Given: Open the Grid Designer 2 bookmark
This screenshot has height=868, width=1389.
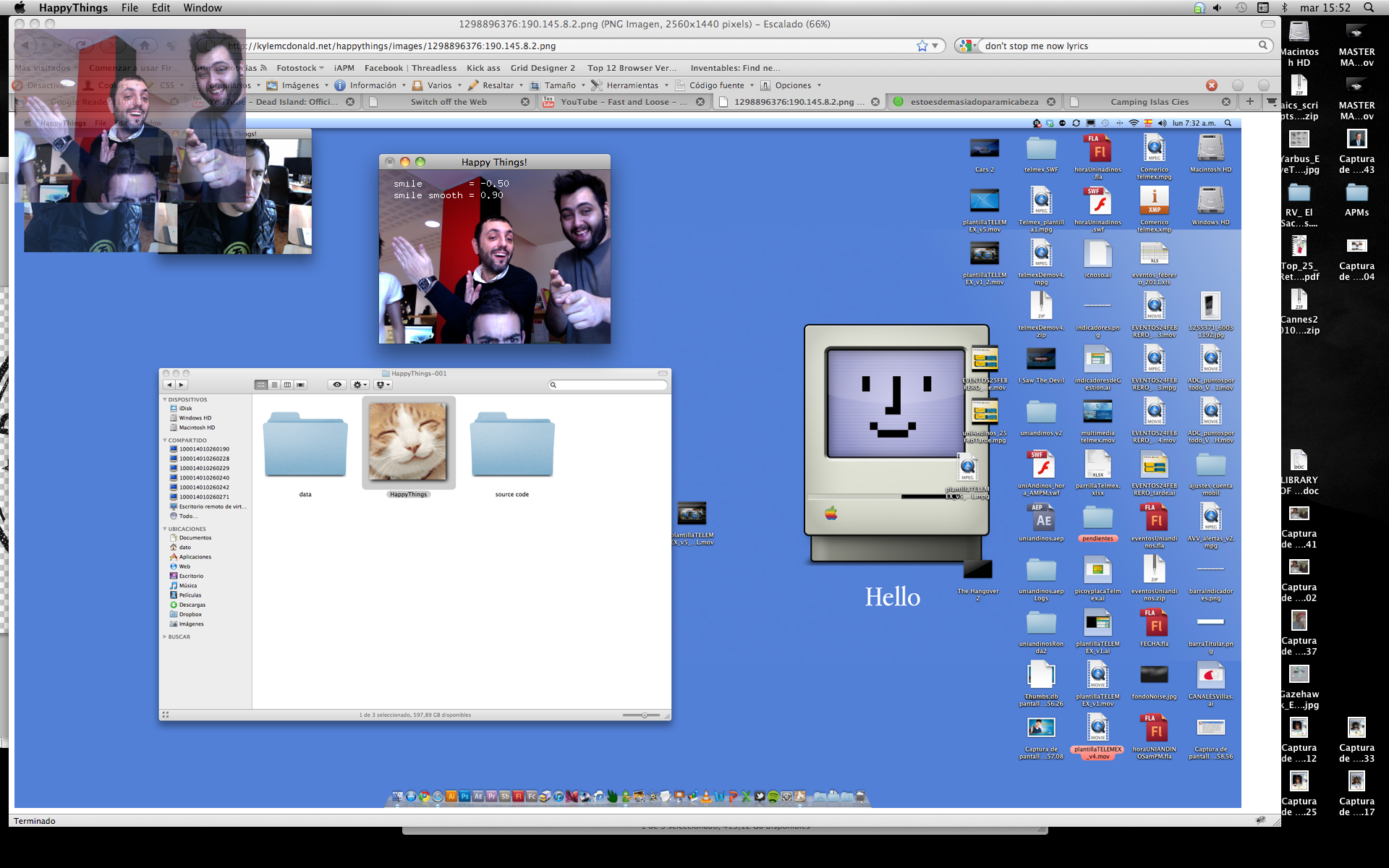Looking at the screenshot, I should pyautogui.click(x=543, y=68).
